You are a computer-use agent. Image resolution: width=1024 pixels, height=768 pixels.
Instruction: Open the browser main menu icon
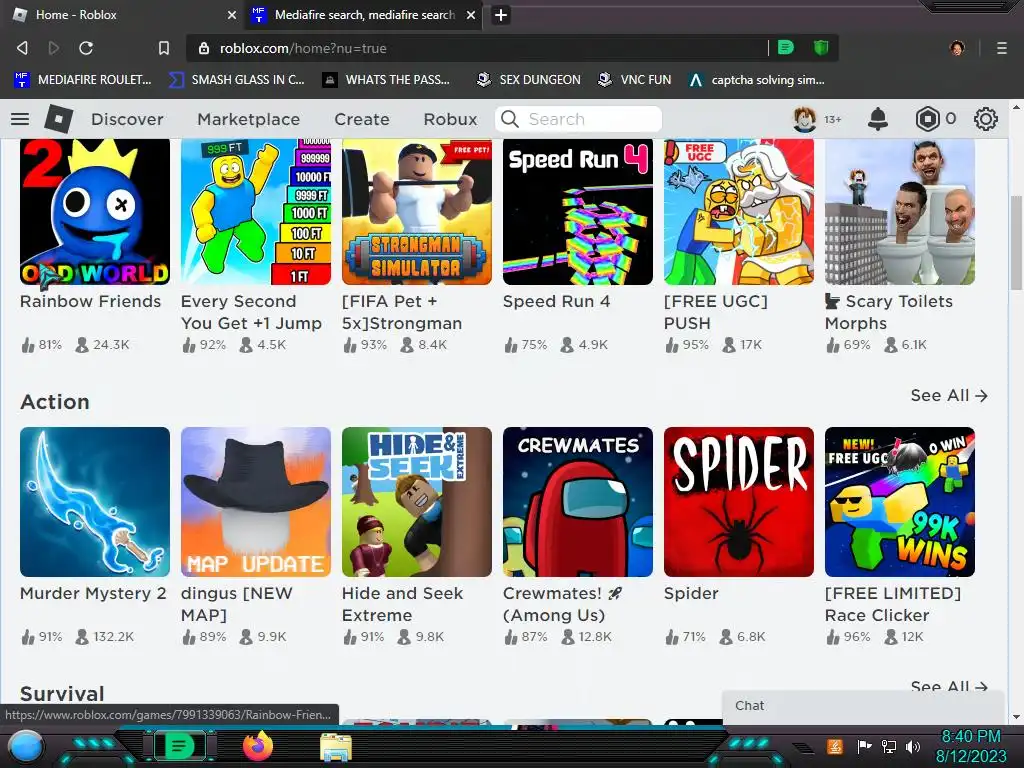tap(1002, 48)
